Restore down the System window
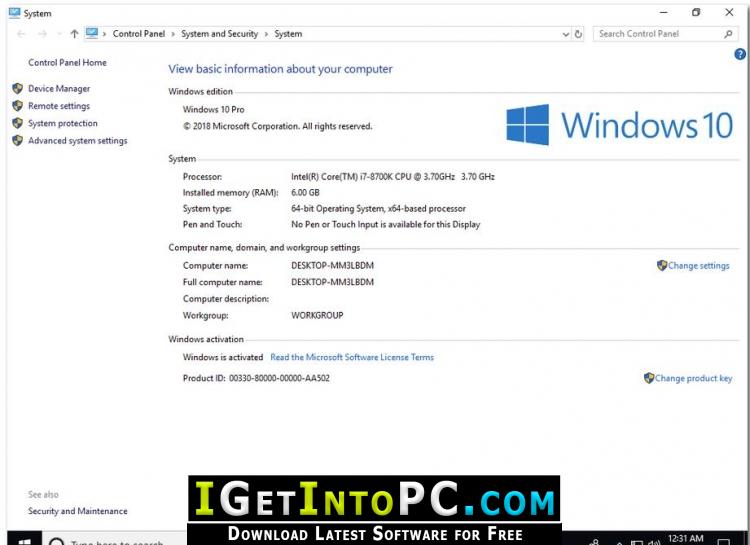This screenshot has width=750, height=545. point(696,12)
